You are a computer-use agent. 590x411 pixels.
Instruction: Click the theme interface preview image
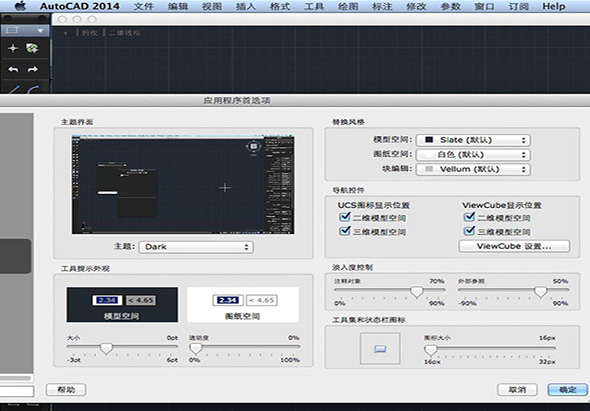[183, 185]
